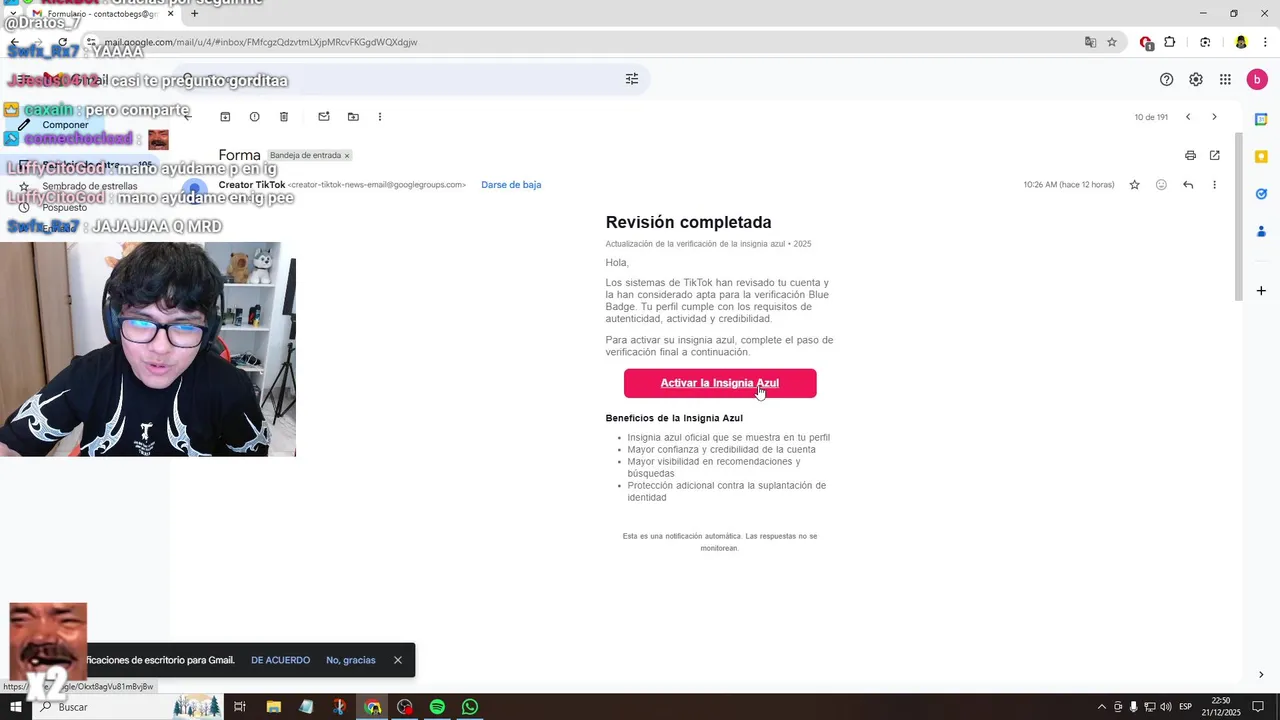
Task: Open Spotify from the taskbar
Action: point(437,707)
